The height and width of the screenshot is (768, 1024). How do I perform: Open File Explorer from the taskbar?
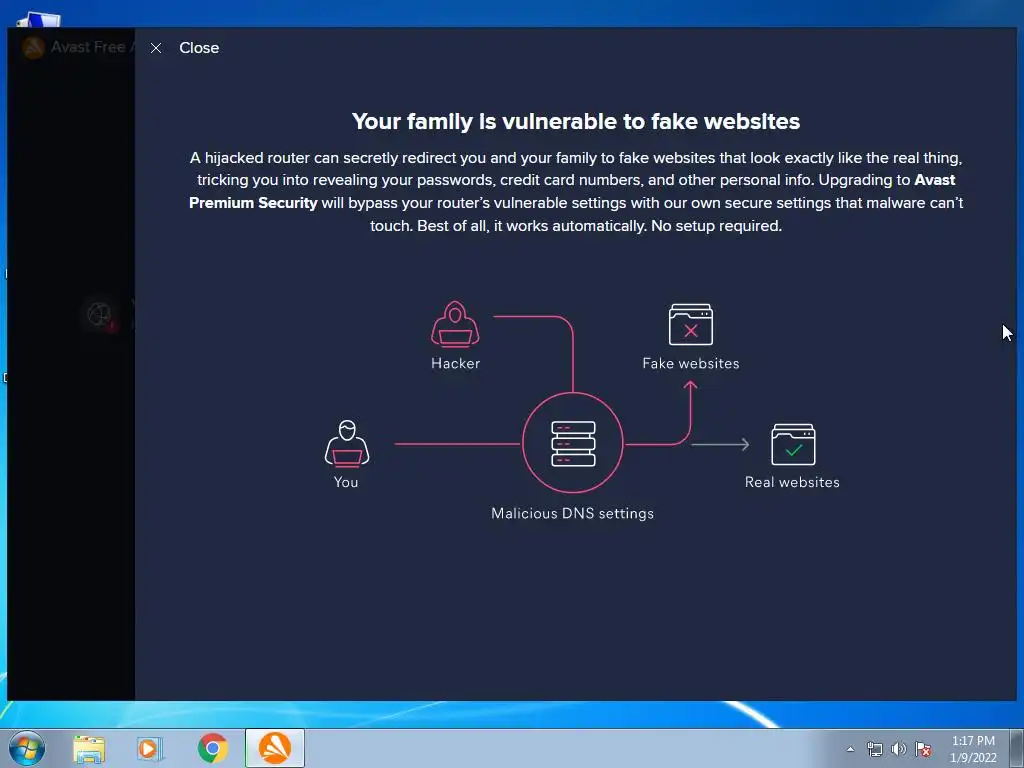pos(89,749)
